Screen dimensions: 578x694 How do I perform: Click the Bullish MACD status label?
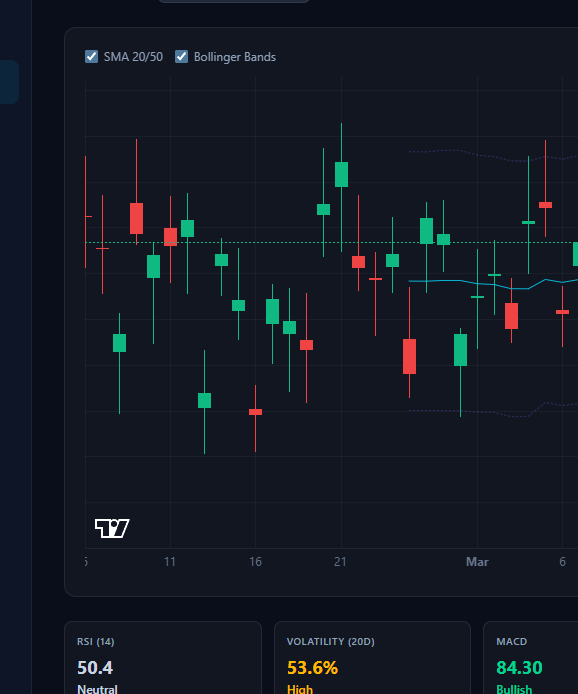(x=514, y=689)
